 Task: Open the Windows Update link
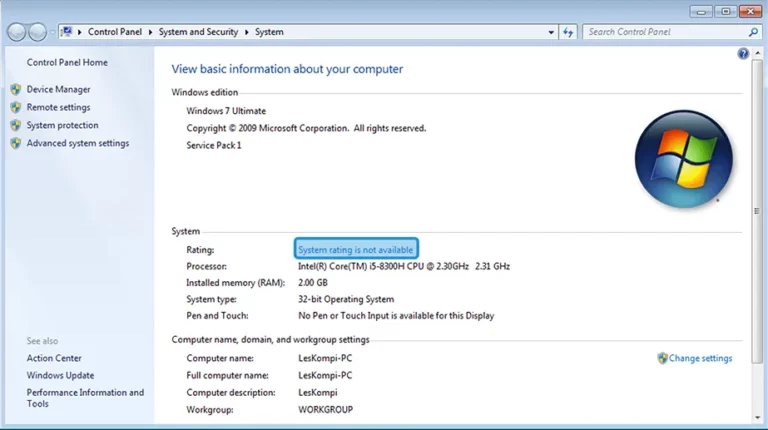coord(60,376)
